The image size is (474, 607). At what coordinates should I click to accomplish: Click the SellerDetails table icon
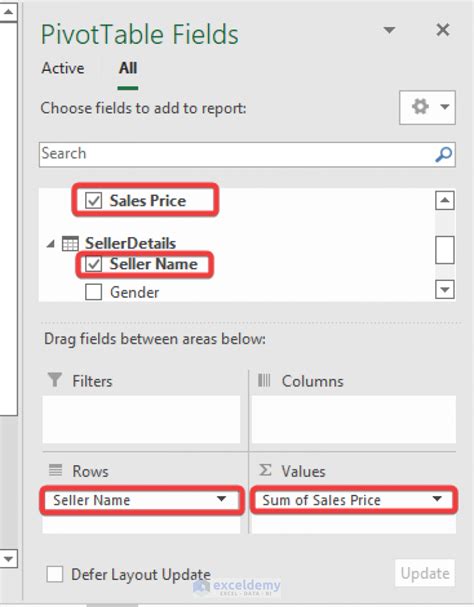(70, 243)
